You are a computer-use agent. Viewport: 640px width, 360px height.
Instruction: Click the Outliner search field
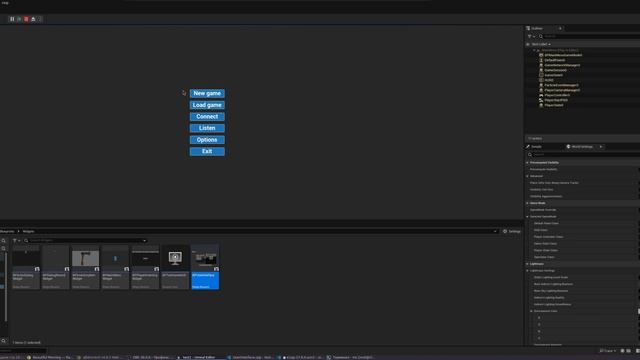pos(590,36)
